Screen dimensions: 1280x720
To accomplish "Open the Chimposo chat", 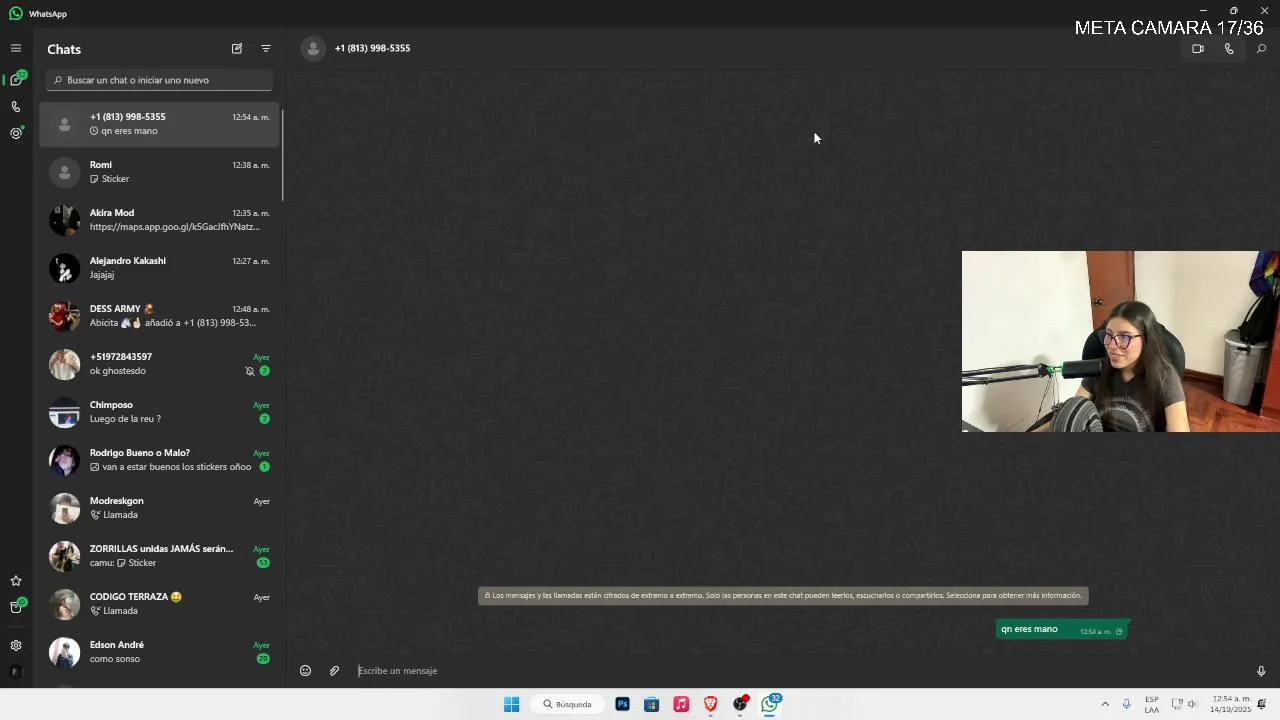I will tap(160, 412).
